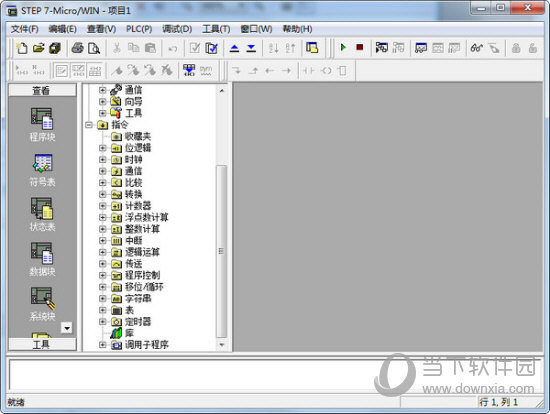Open the Program Block in the view bar
This screenshot has width=550, height=414.
click(x=42, y=124)
